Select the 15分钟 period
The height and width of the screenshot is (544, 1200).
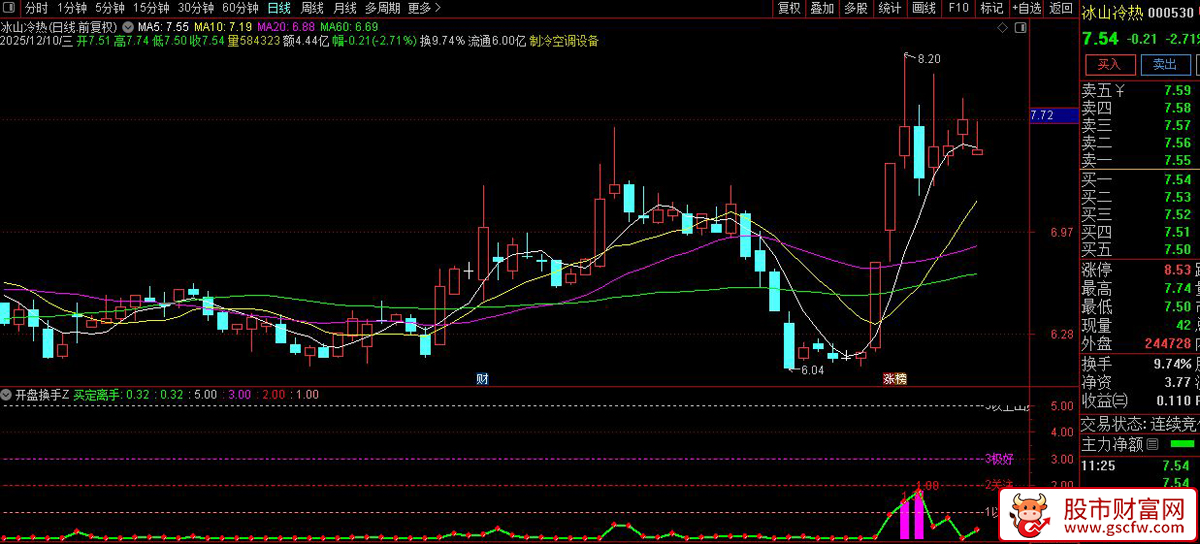coord(151,8)
